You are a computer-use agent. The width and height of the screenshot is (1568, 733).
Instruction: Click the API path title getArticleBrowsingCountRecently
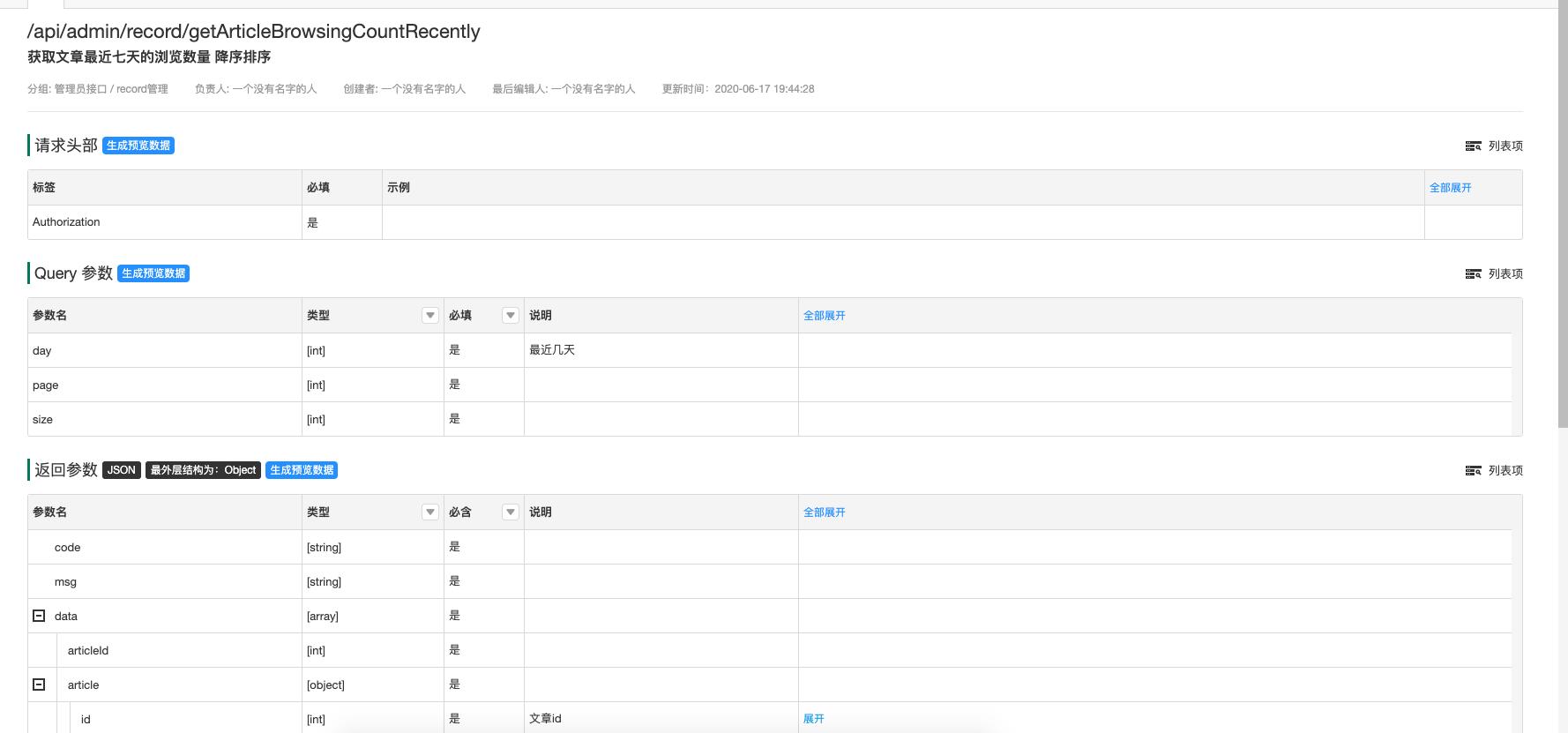(253, 32)
